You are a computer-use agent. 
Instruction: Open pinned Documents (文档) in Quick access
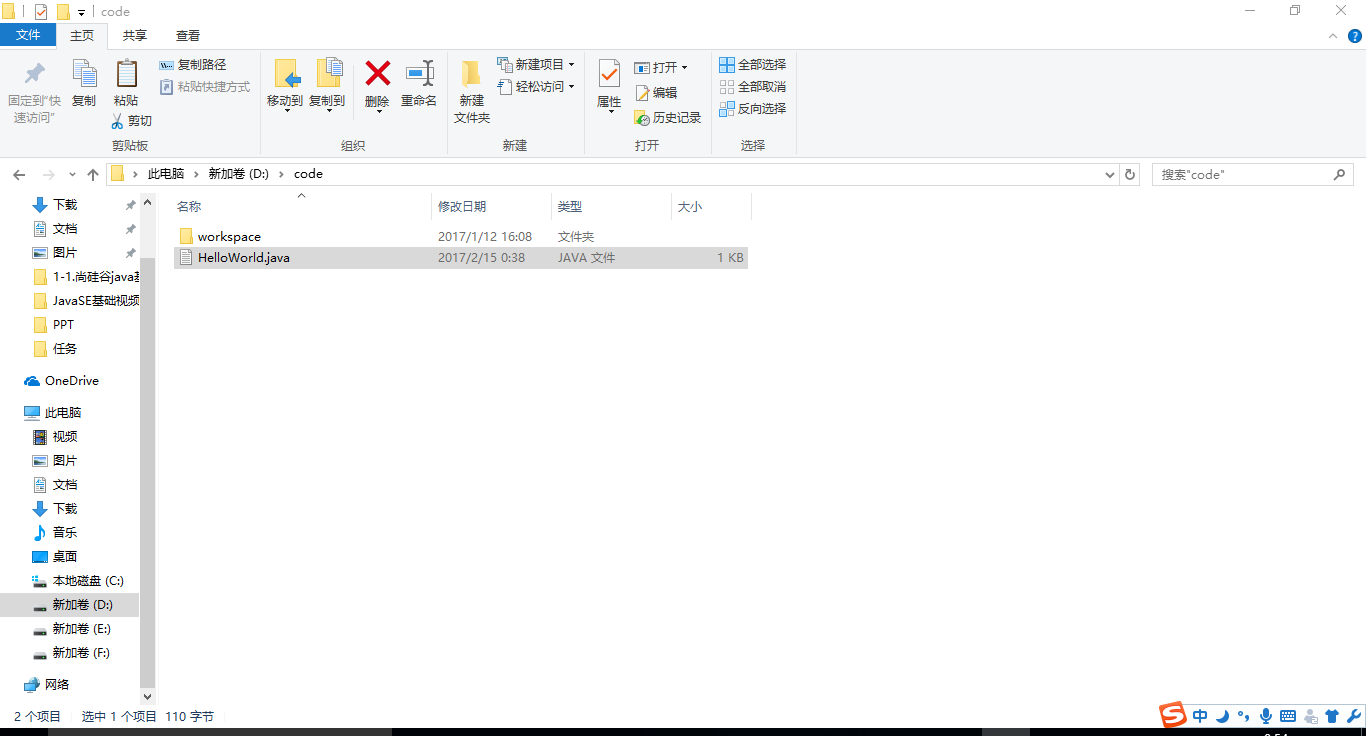click(x=65, y=229)
